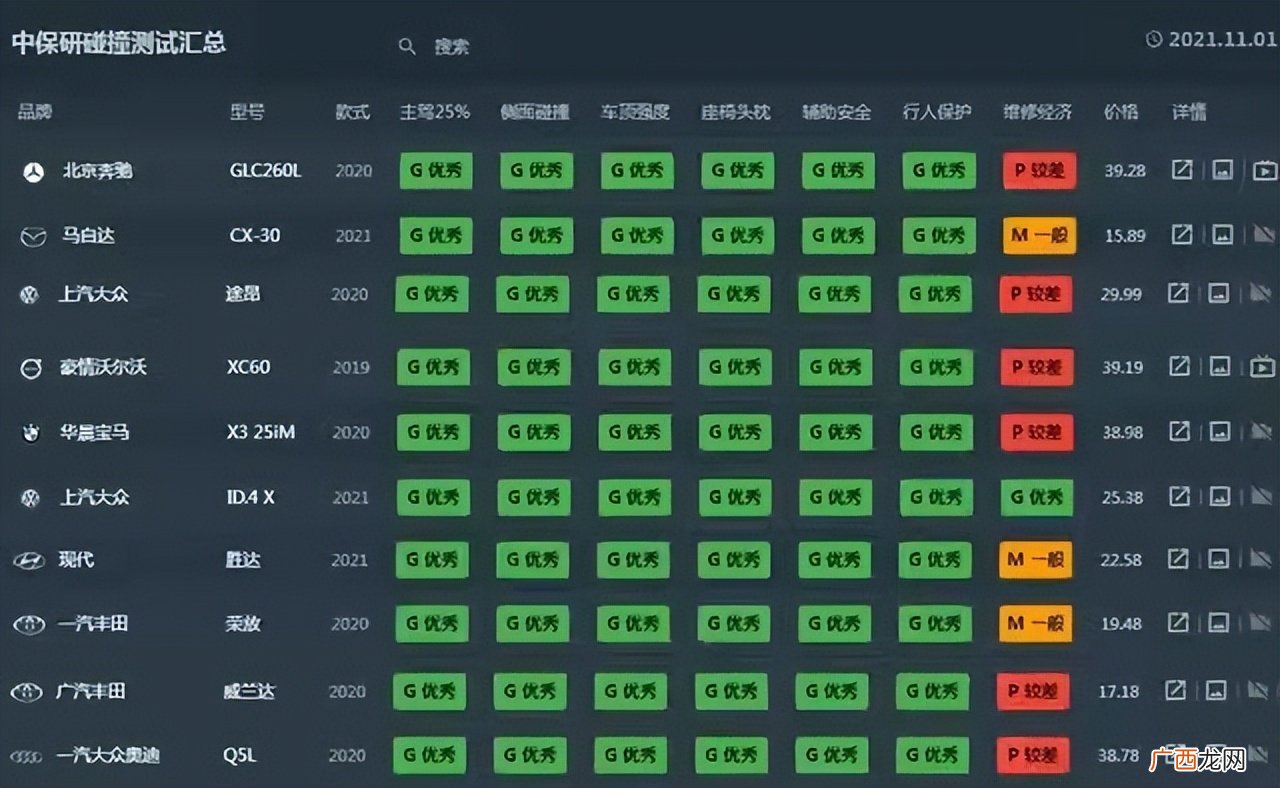1280x788 pixels.
Task: Open the image gallery icon for GLC260L
Action: [1222, 170]
